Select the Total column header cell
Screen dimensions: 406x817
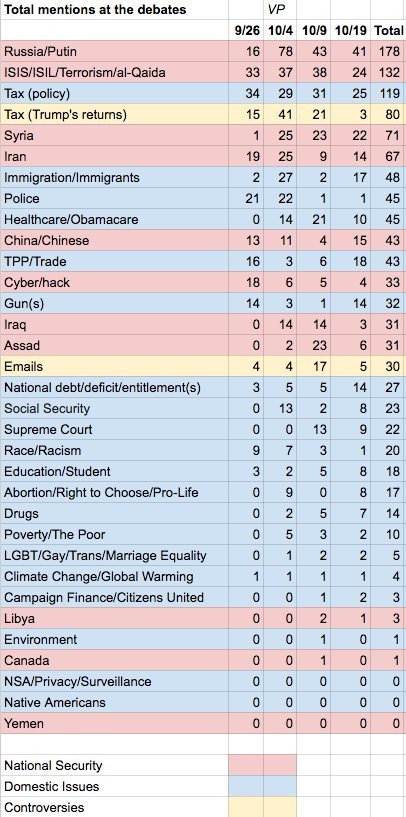tap(388, 31)
